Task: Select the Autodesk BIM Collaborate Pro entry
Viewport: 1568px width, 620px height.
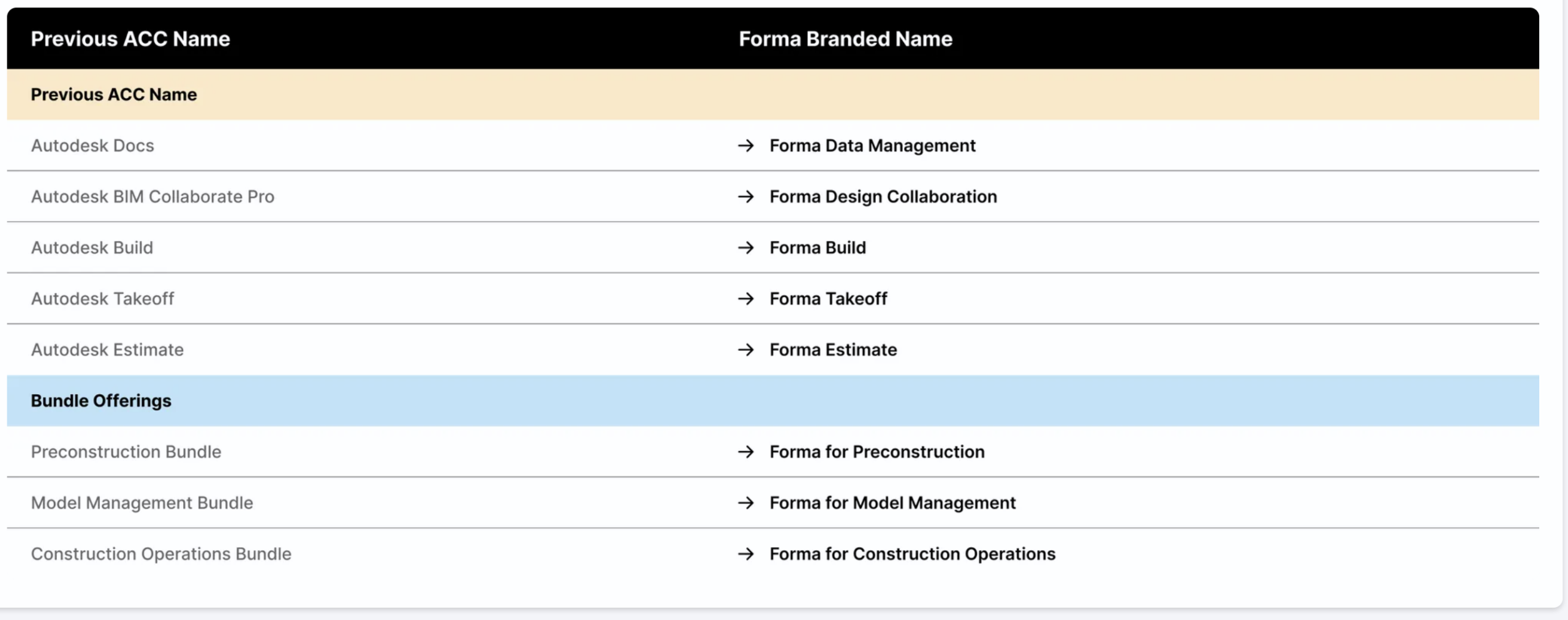Action: (153, 196)
